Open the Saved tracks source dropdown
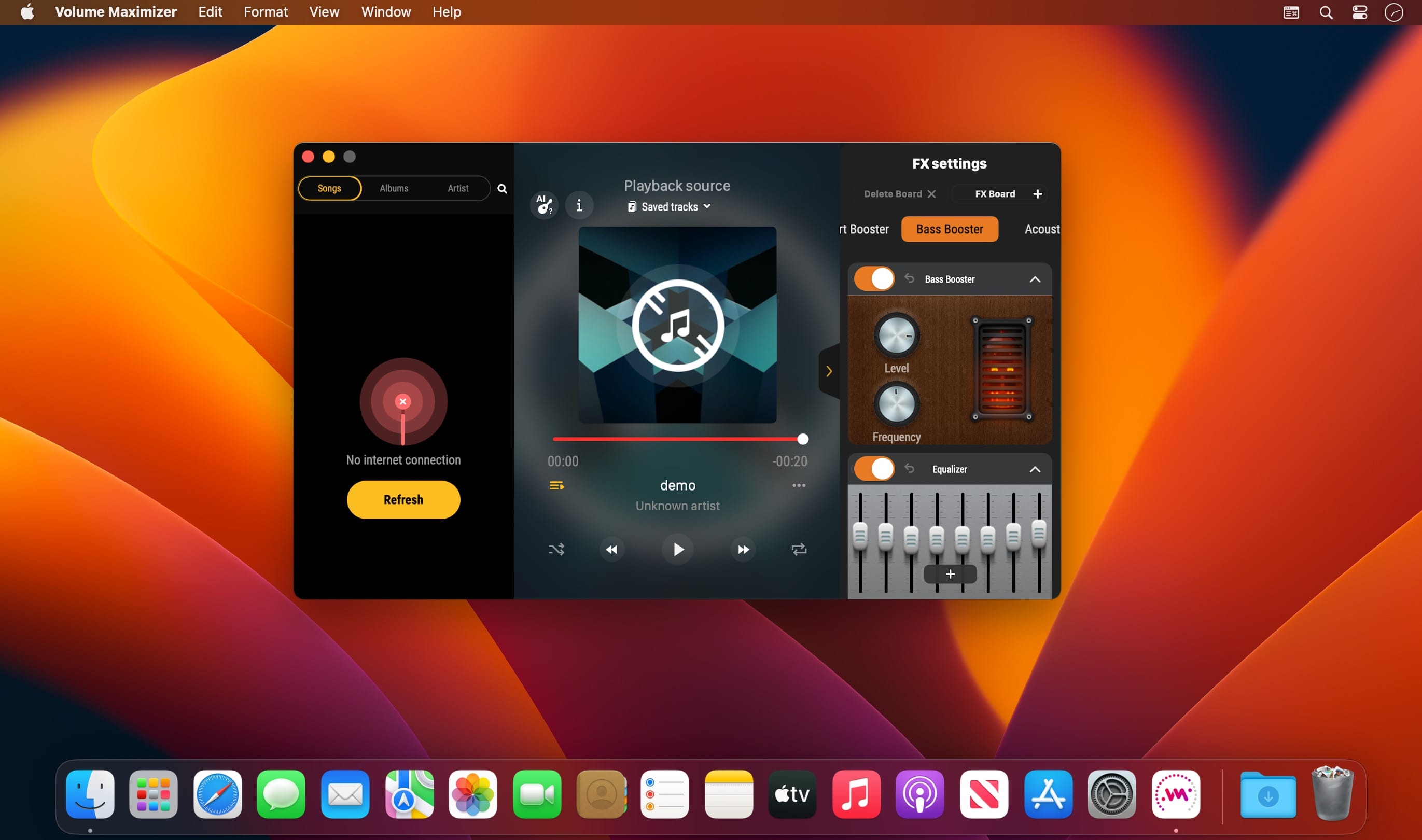1422x840 pixels. coord(669,206)
